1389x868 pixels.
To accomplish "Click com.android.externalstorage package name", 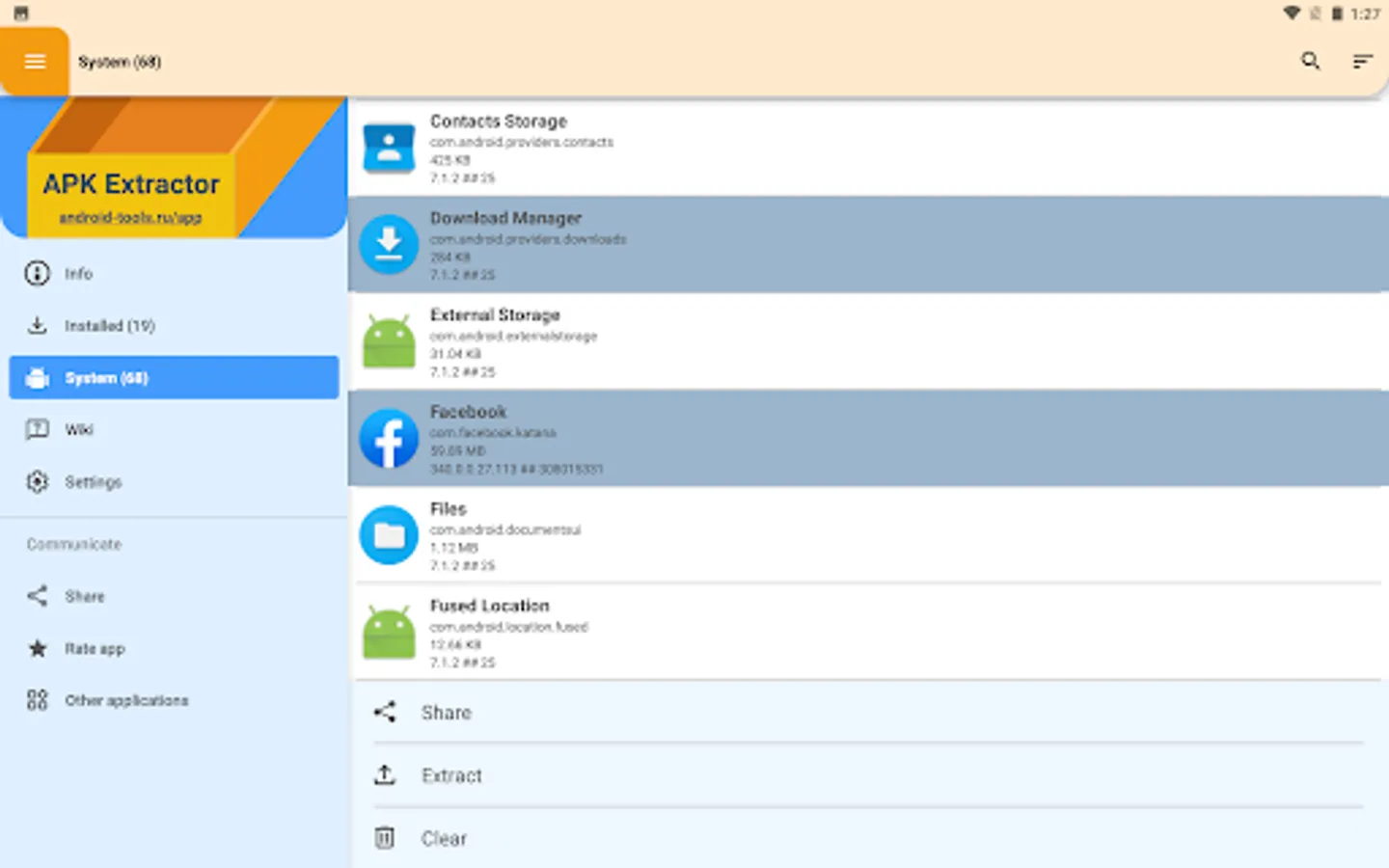I will 514,336.
